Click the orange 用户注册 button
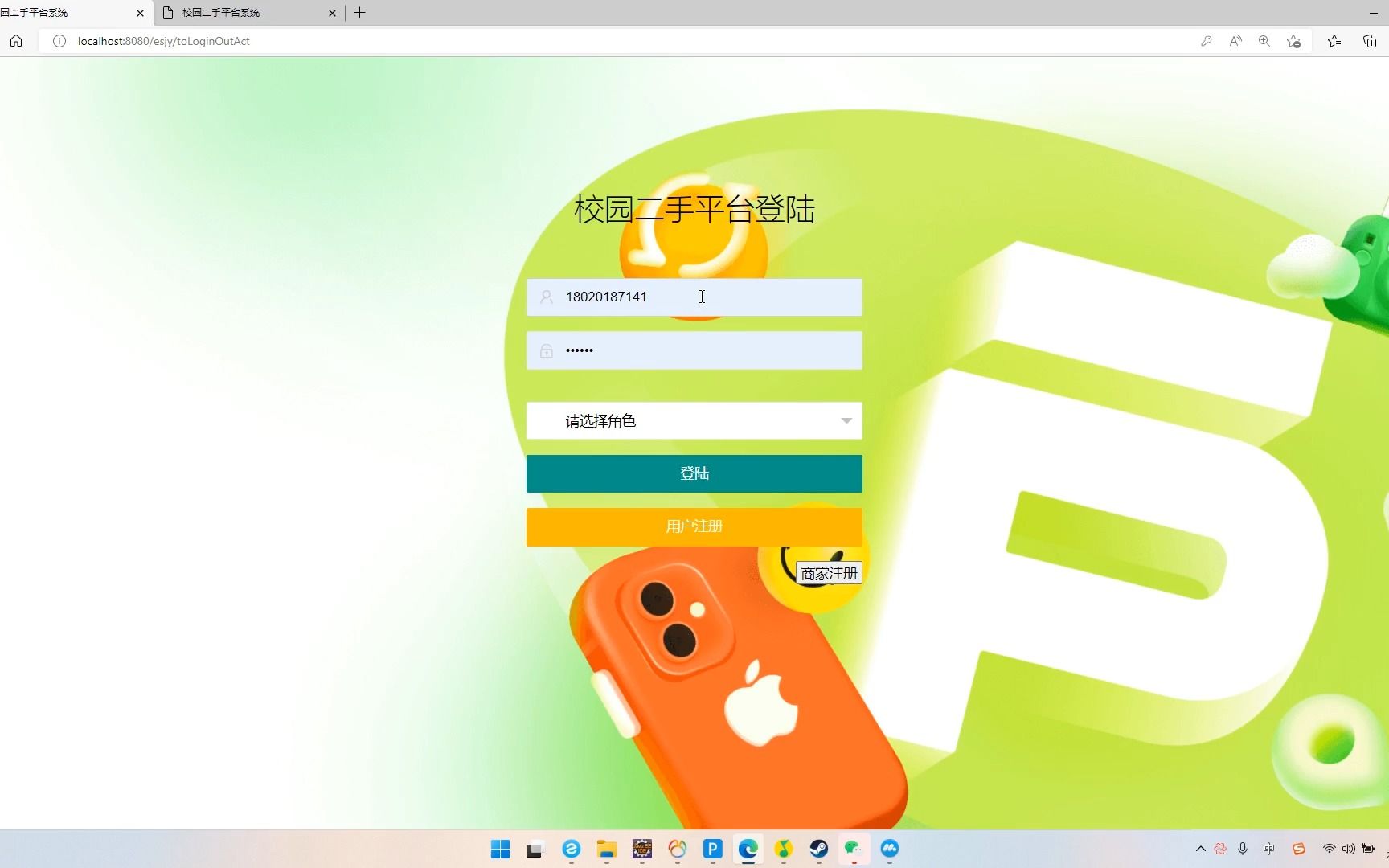The image size is (1389, 868). tap(694, 526)
